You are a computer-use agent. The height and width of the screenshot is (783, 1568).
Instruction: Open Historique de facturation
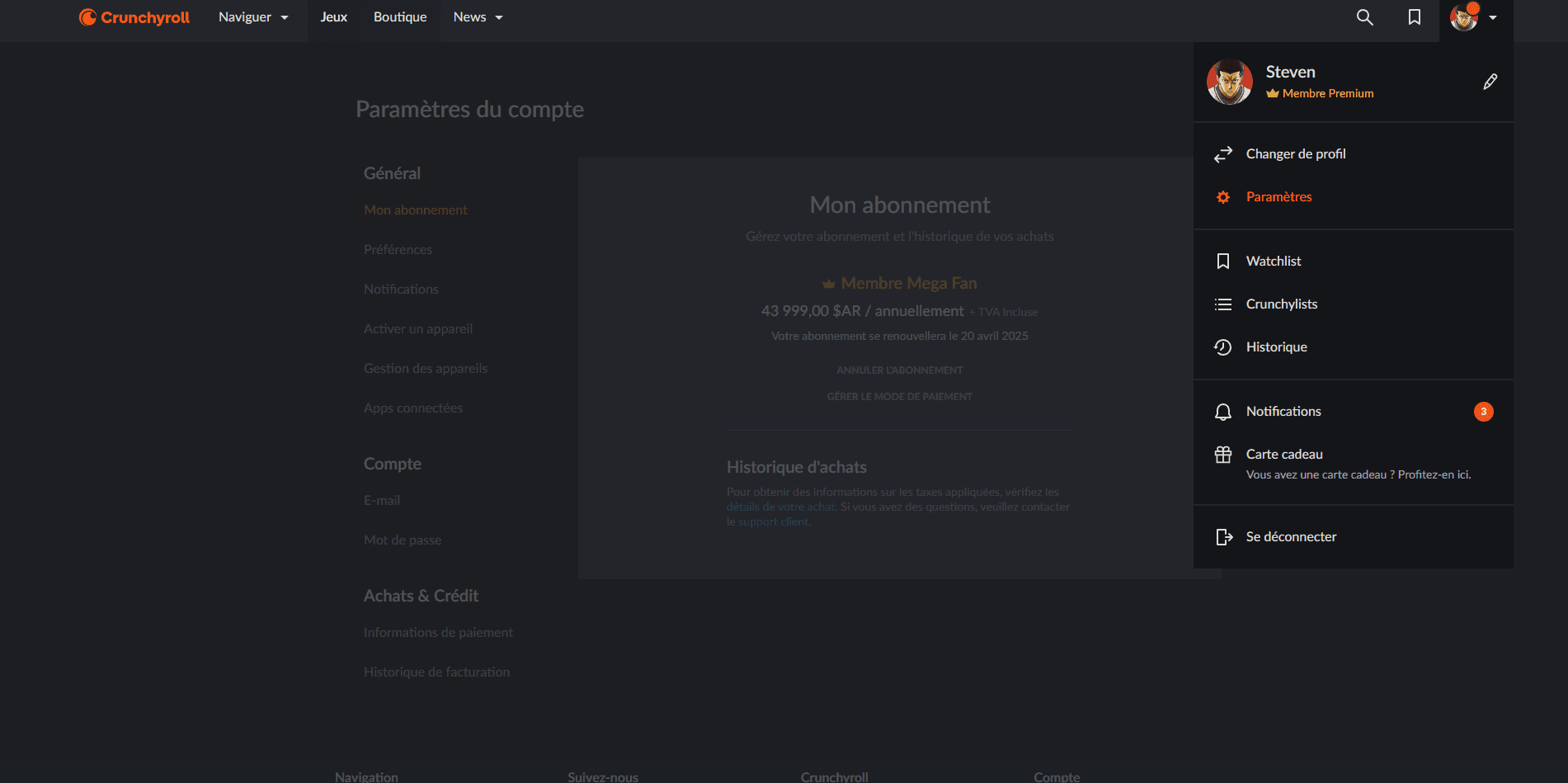(436, 672)
